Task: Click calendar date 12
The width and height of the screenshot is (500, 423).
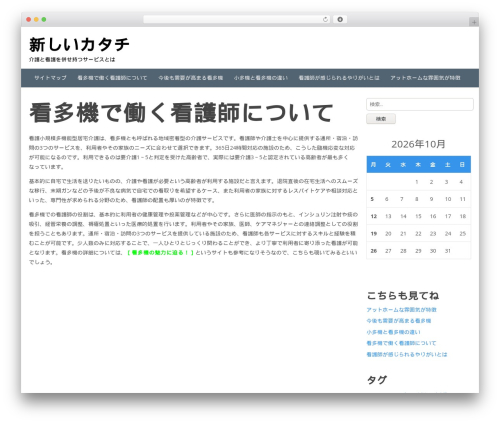Action: tap(374, 216)
